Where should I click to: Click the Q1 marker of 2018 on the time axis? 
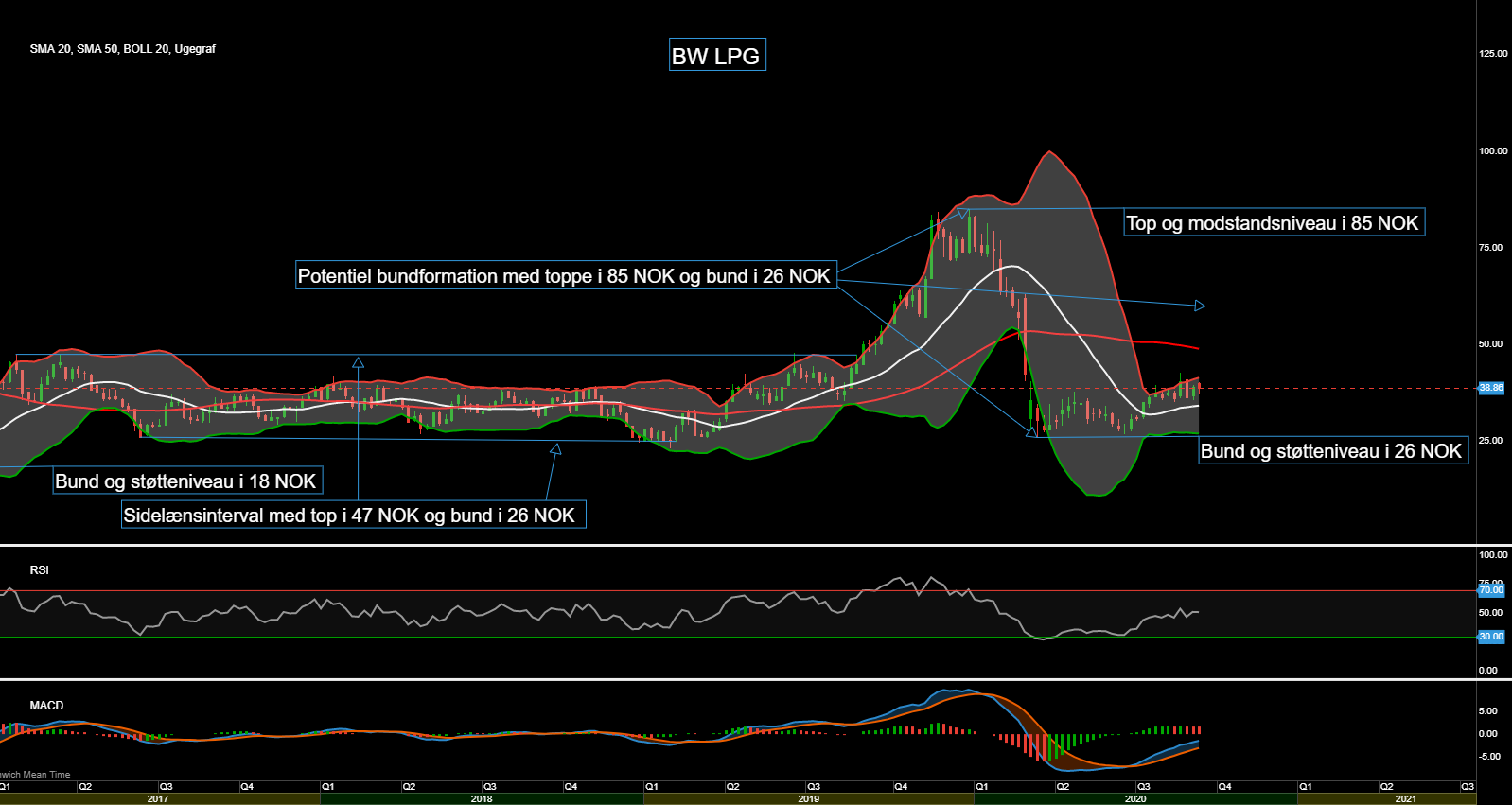(328, 787)
